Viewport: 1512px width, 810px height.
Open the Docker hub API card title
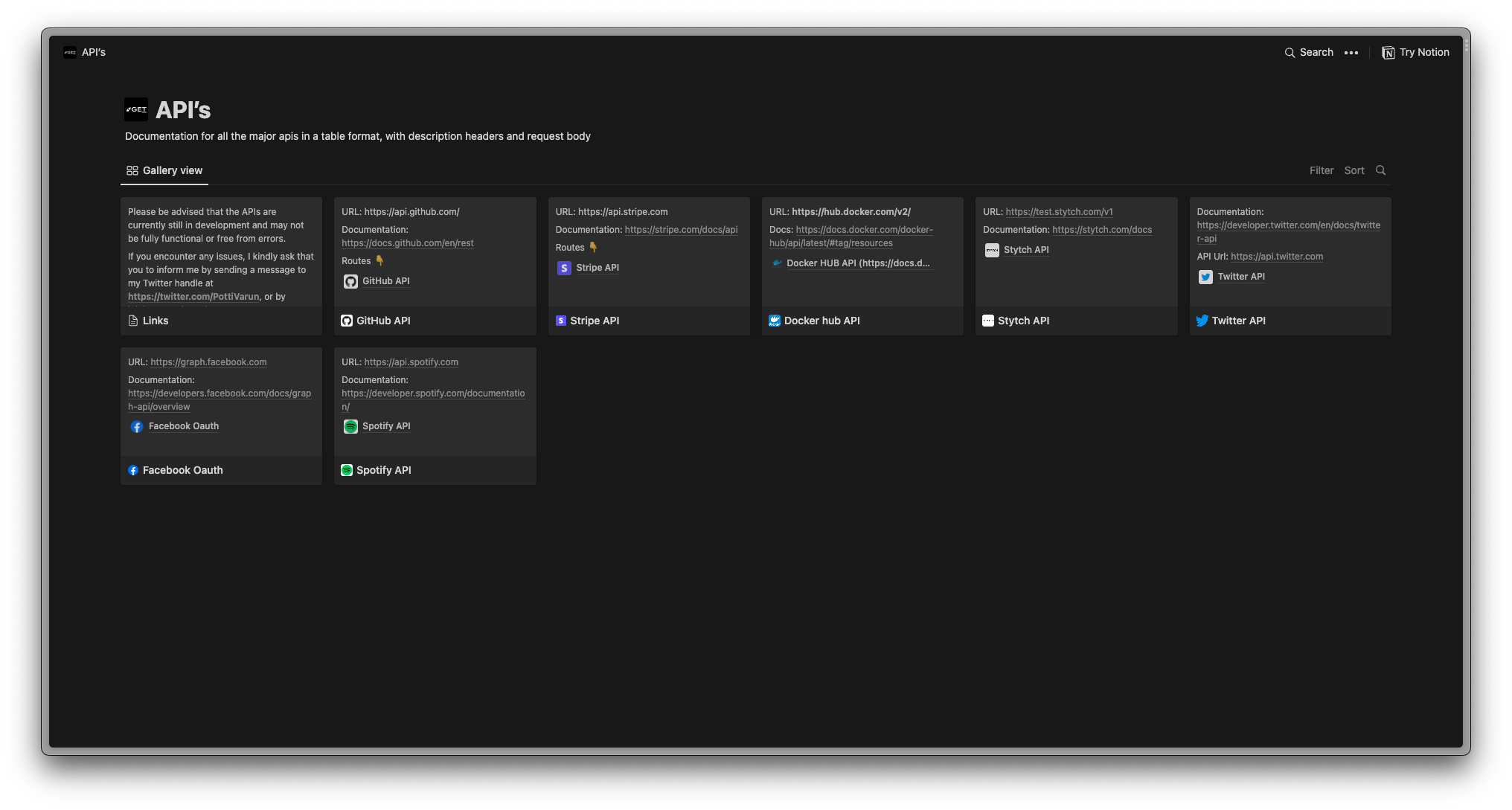point(822,321)
